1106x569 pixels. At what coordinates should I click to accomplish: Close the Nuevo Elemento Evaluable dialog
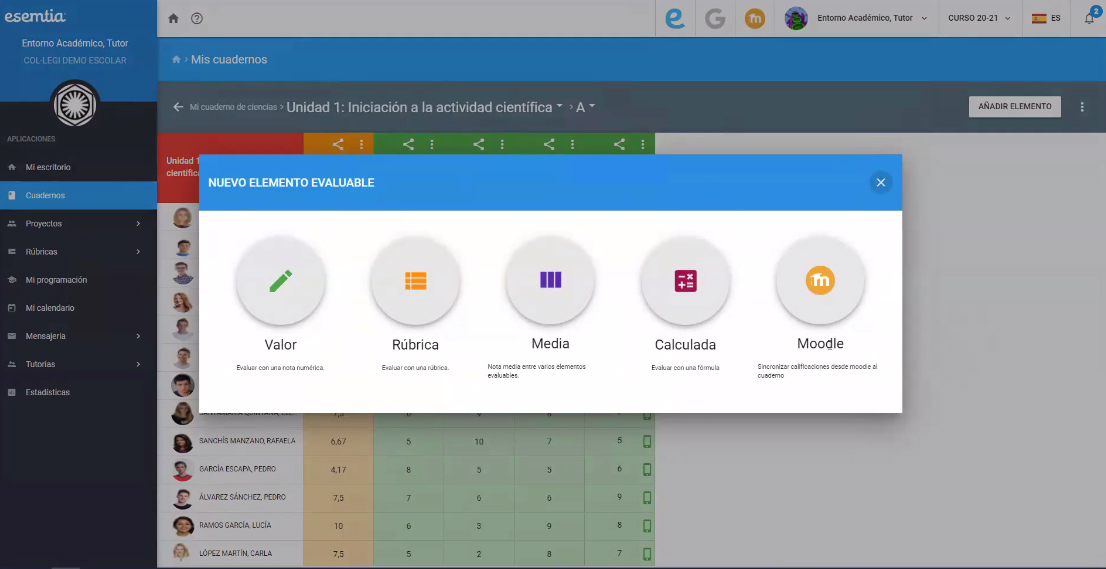[x=880, y=182]
